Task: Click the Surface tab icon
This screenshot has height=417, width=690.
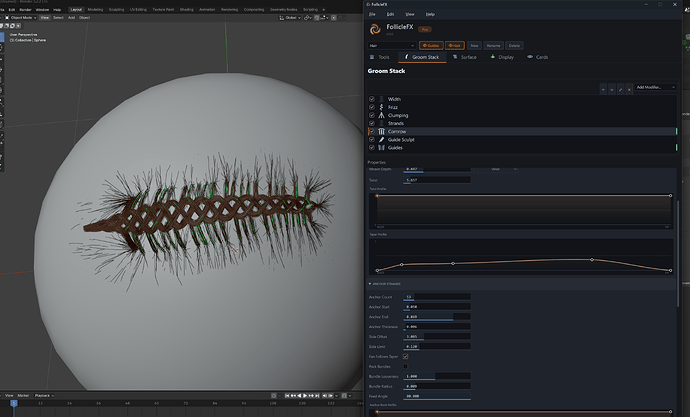Action: tap(455, 57)
